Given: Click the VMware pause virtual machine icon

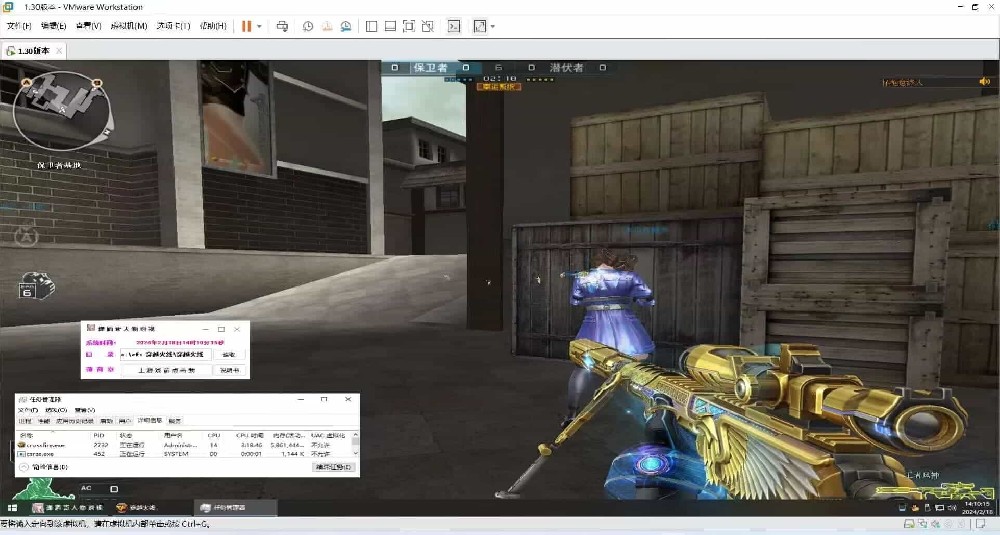Looking at the screenshot, I should point(246,26).
